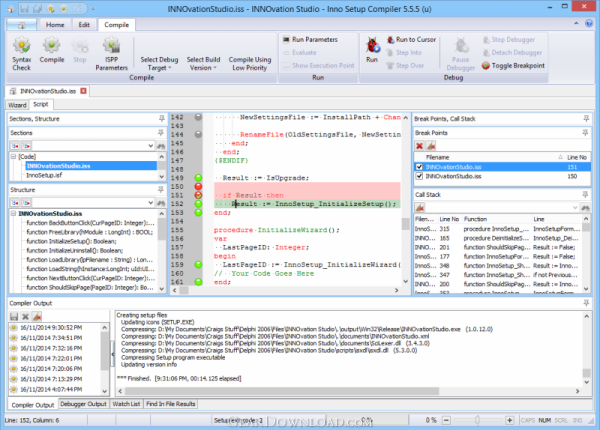Switch to the Home ribbon tab

click(x=55, y=24)
